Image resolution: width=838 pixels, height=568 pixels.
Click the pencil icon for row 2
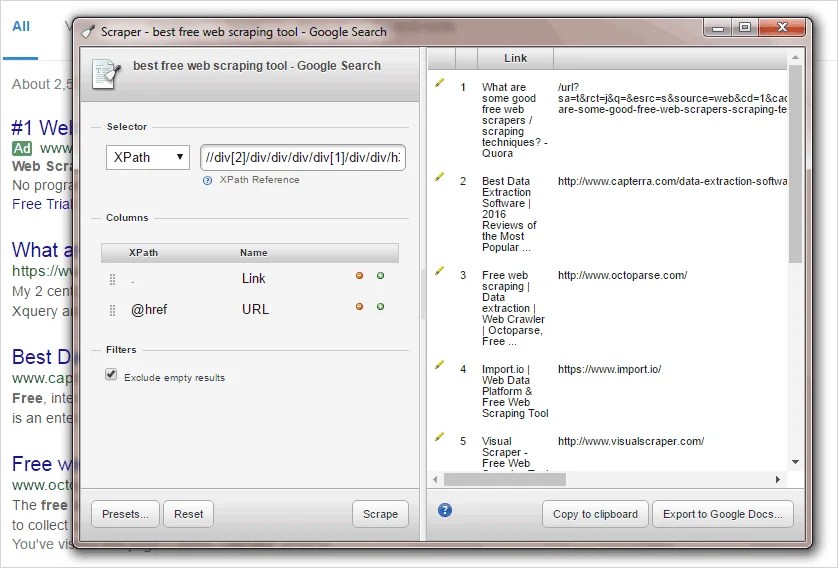439,177
